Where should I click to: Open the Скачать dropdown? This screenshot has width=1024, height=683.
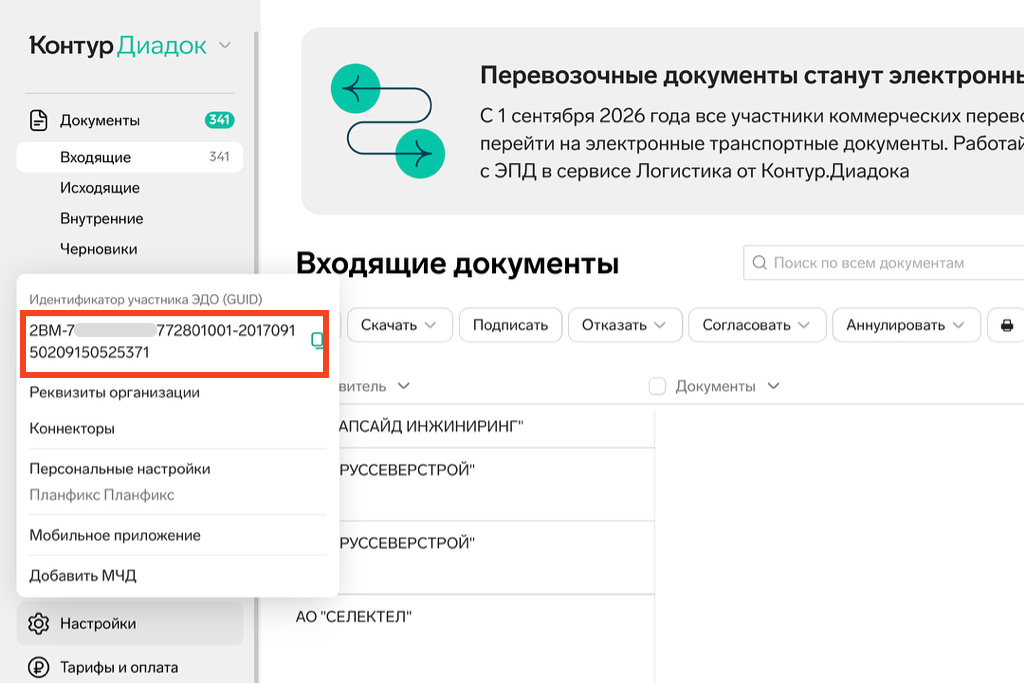(x=400, y=325)
